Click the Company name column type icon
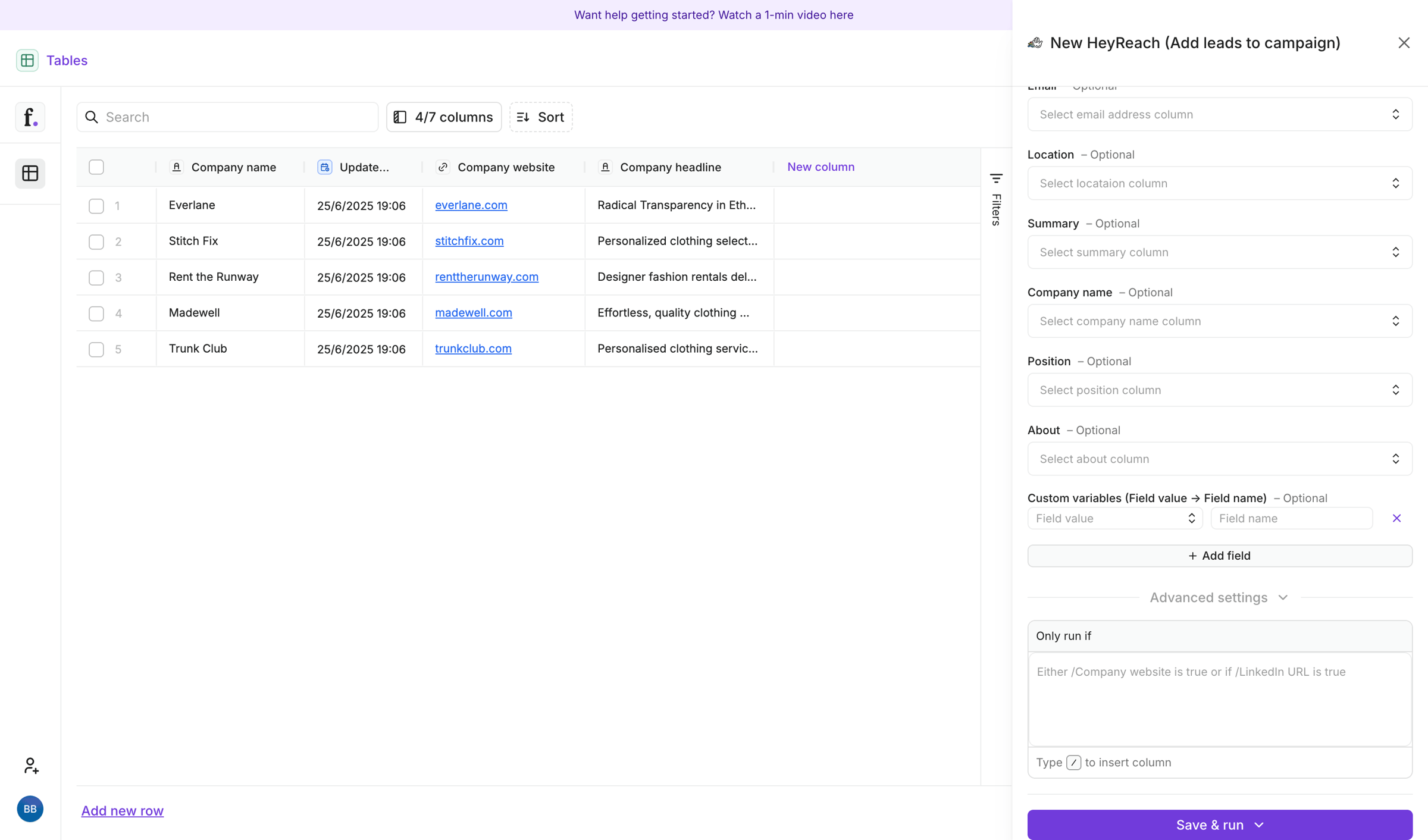The image size is (1428, 840). tap(177, 167)
